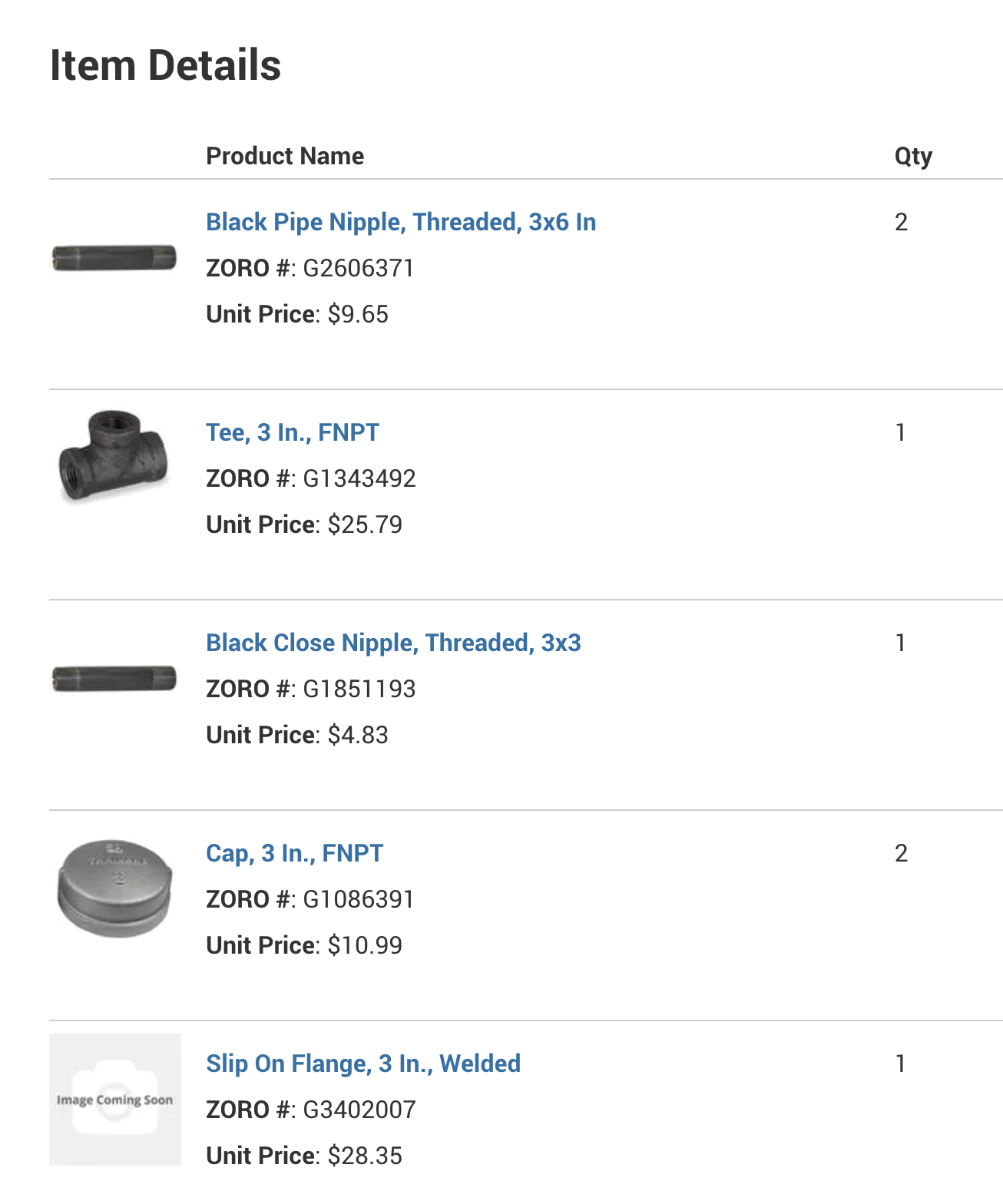Click the $4.83 unit price
The width and height of the screenshot is (1003, 1204).
coord(358,735)
